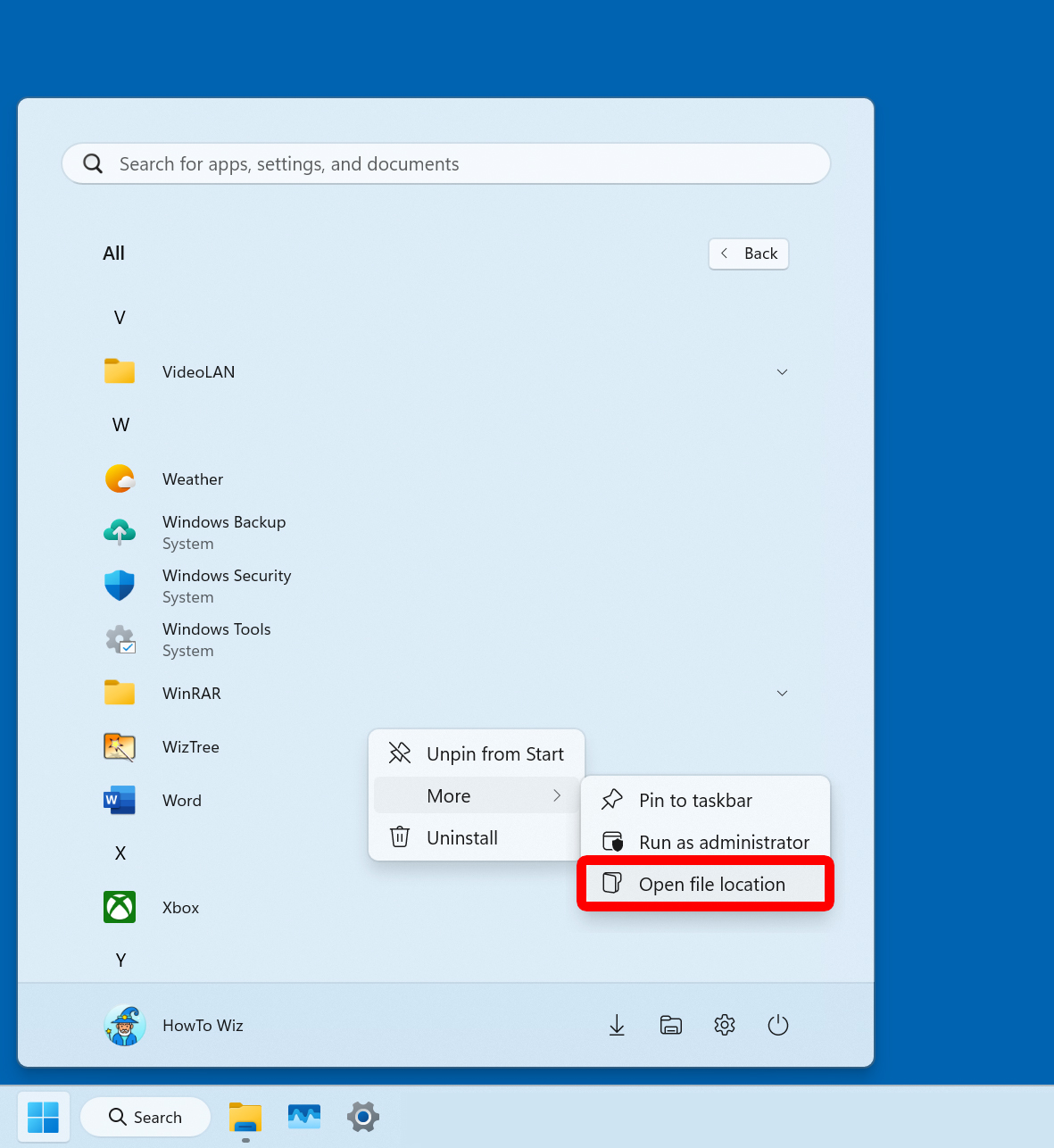The height and width of the screenshot is (1148, 1054).
Task: Open the HowTo Wiz account avatar
Action: coord(124,1025)
